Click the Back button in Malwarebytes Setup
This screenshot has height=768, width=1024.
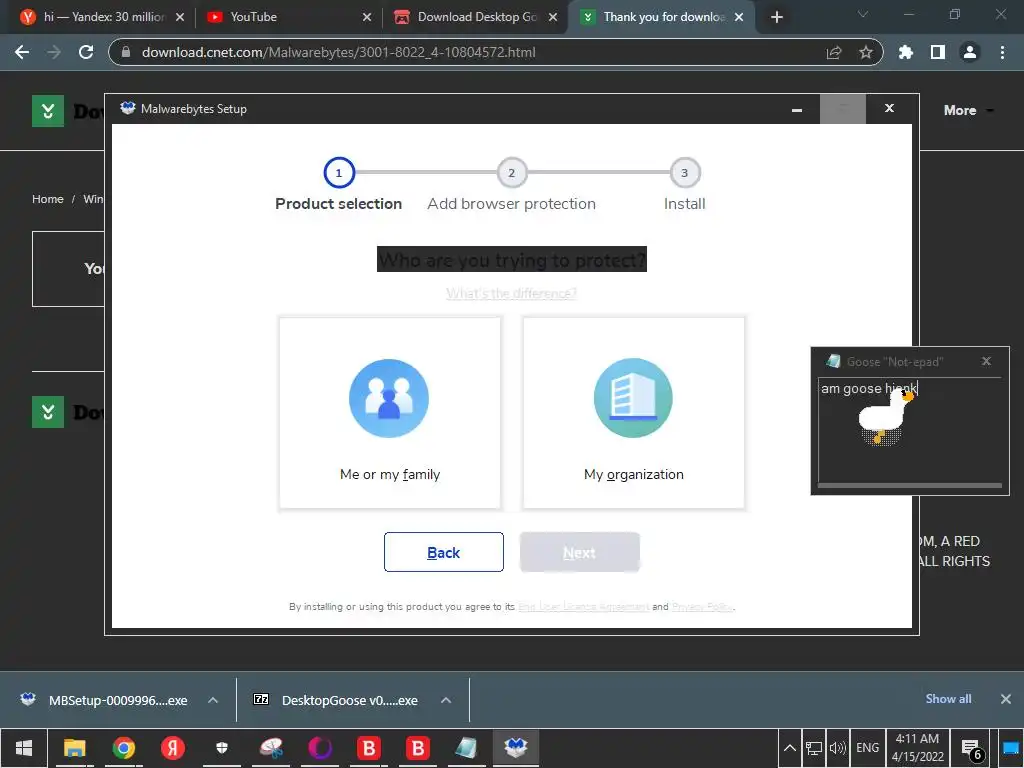click(443, 552)
